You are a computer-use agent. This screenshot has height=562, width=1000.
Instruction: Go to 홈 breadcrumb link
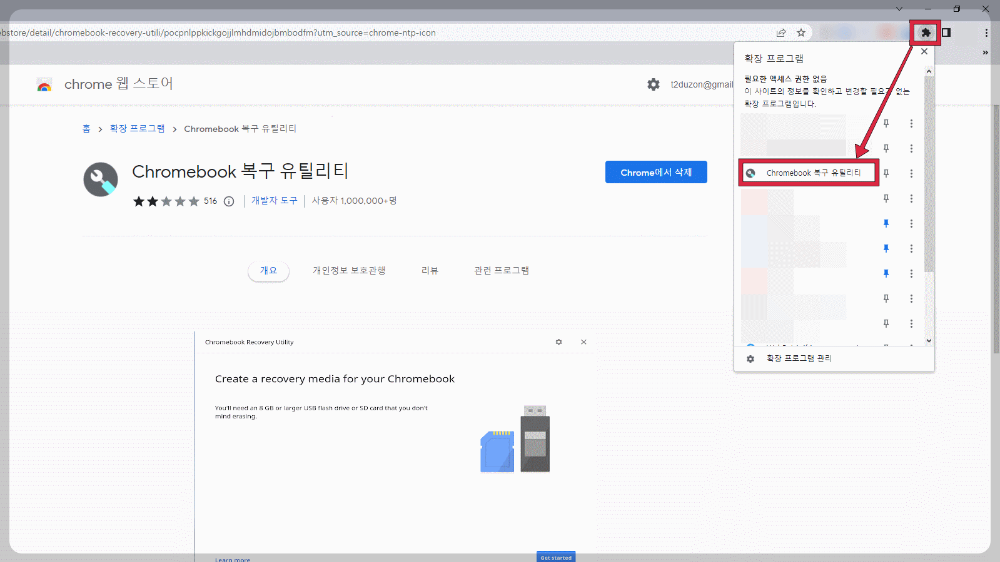(86, 129)
